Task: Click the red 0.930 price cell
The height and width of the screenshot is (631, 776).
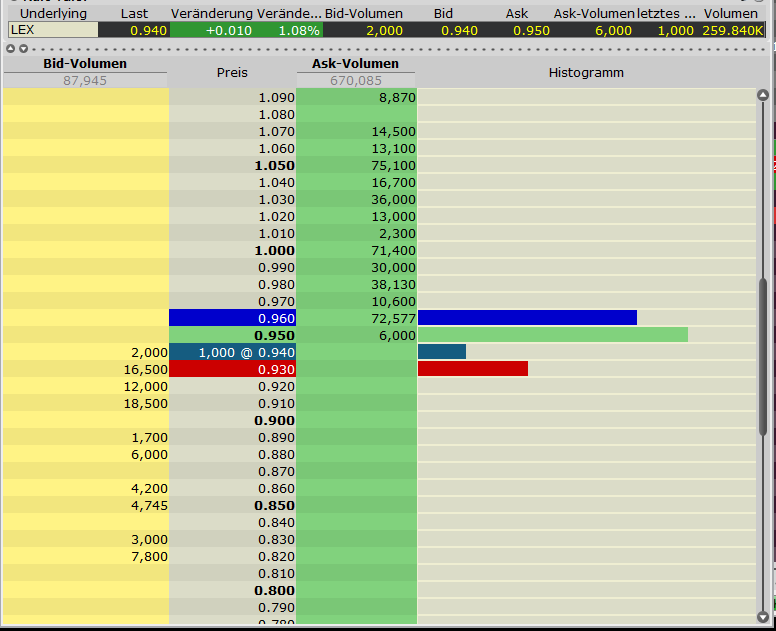Action: [232, 369]
